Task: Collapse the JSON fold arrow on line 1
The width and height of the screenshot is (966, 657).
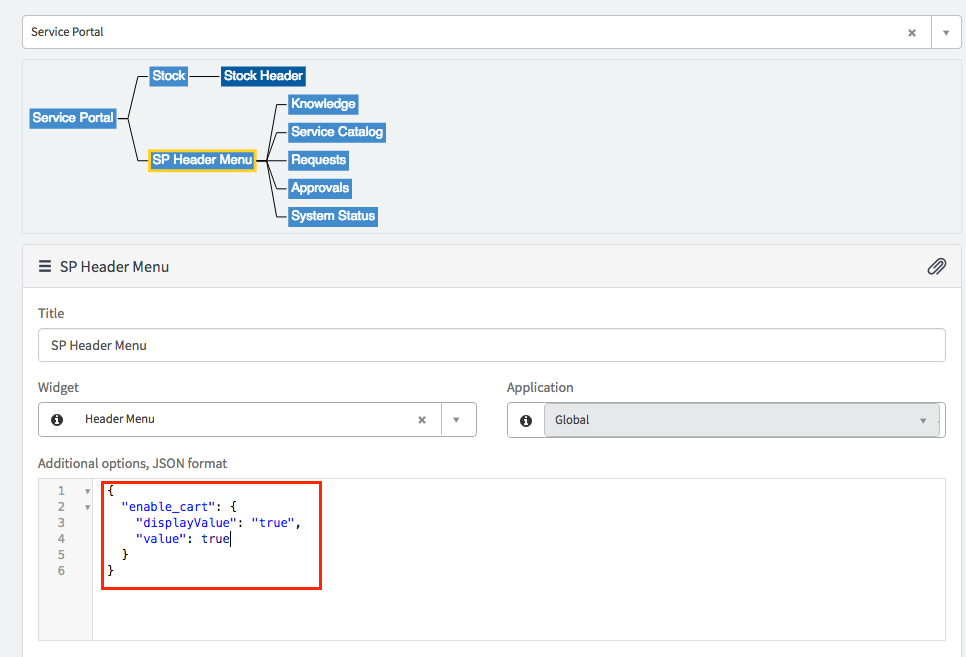Action: [x=87, y=491]
